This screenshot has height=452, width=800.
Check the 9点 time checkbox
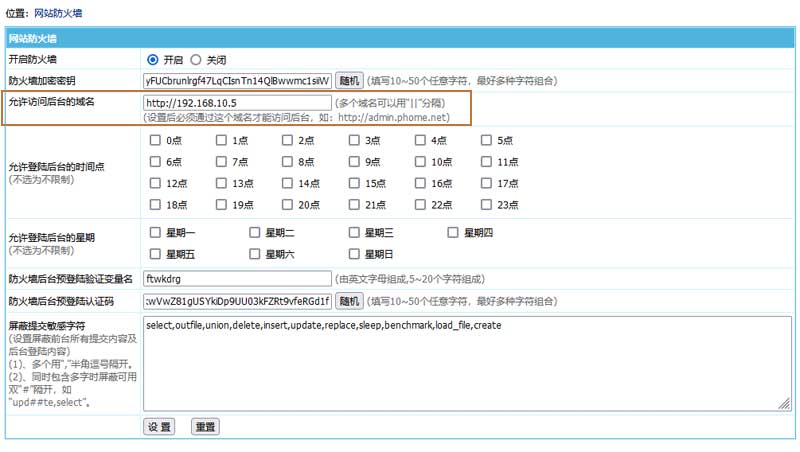(x=355, y=161)
